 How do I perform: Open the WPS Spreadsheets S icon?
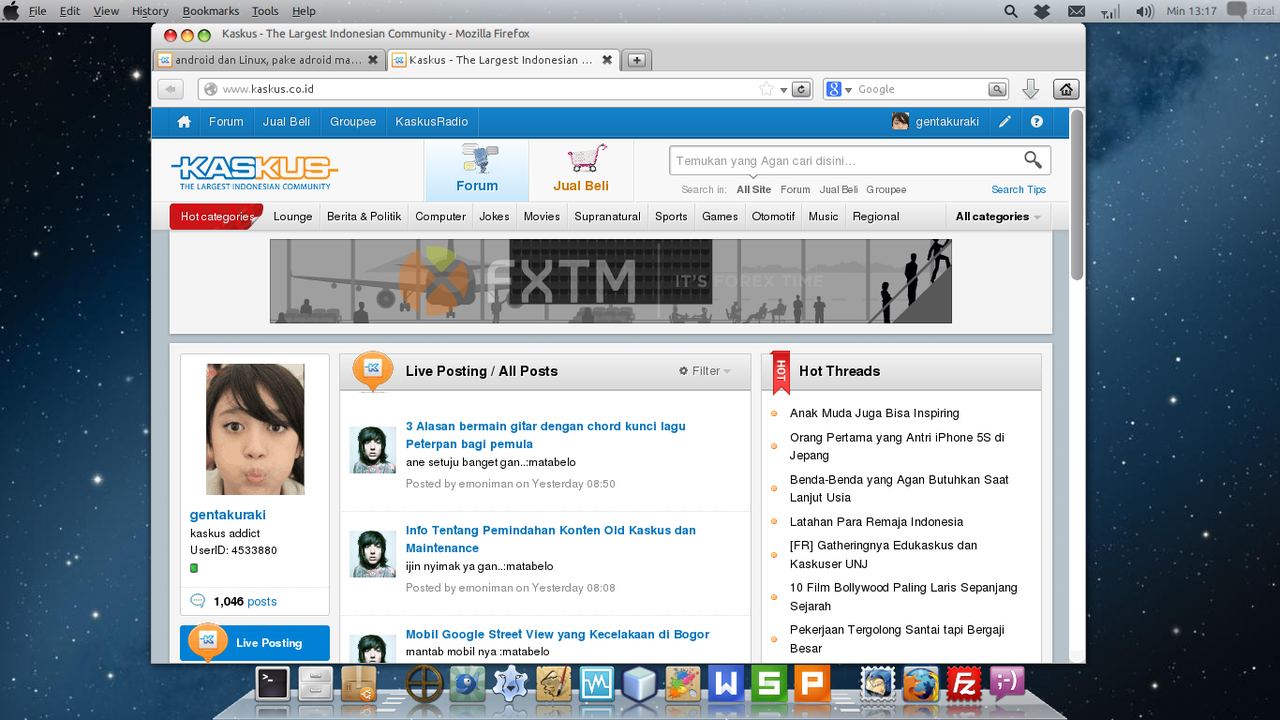[770, 684]
